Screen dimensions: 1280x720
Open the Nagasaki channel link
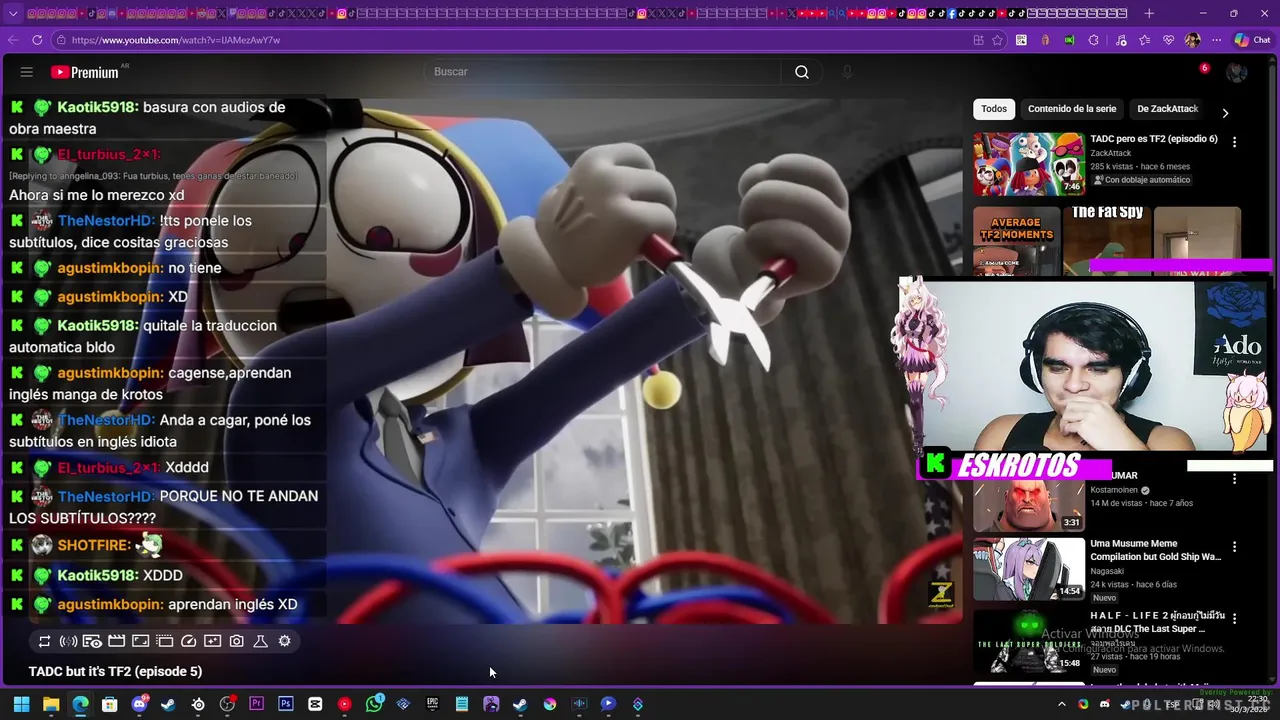click(x=1110, y=571)
